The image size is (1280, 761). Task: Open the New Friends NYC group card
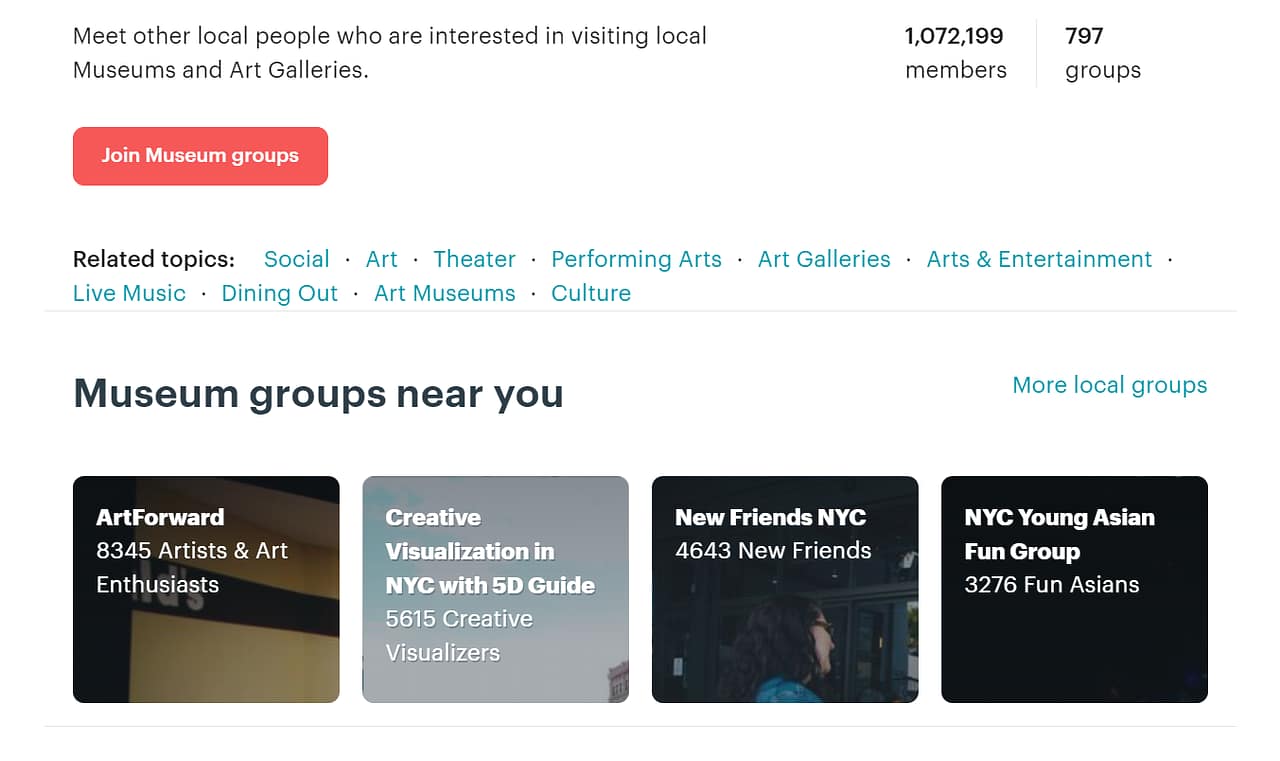pyautogui.click(x=784, y=589)
